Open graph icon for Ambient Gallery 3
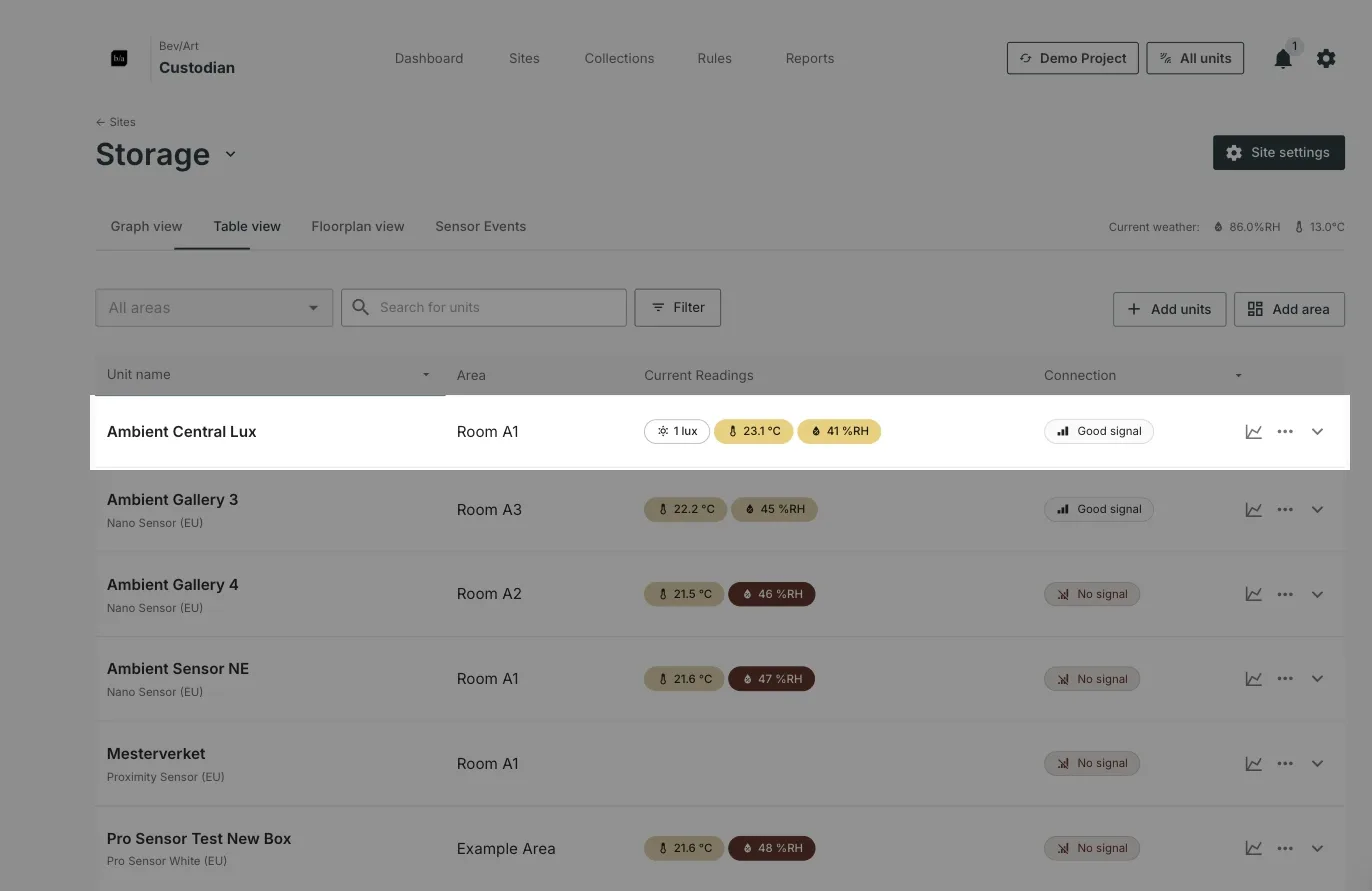The image size is (1372, 891). tap(1253, 510)
